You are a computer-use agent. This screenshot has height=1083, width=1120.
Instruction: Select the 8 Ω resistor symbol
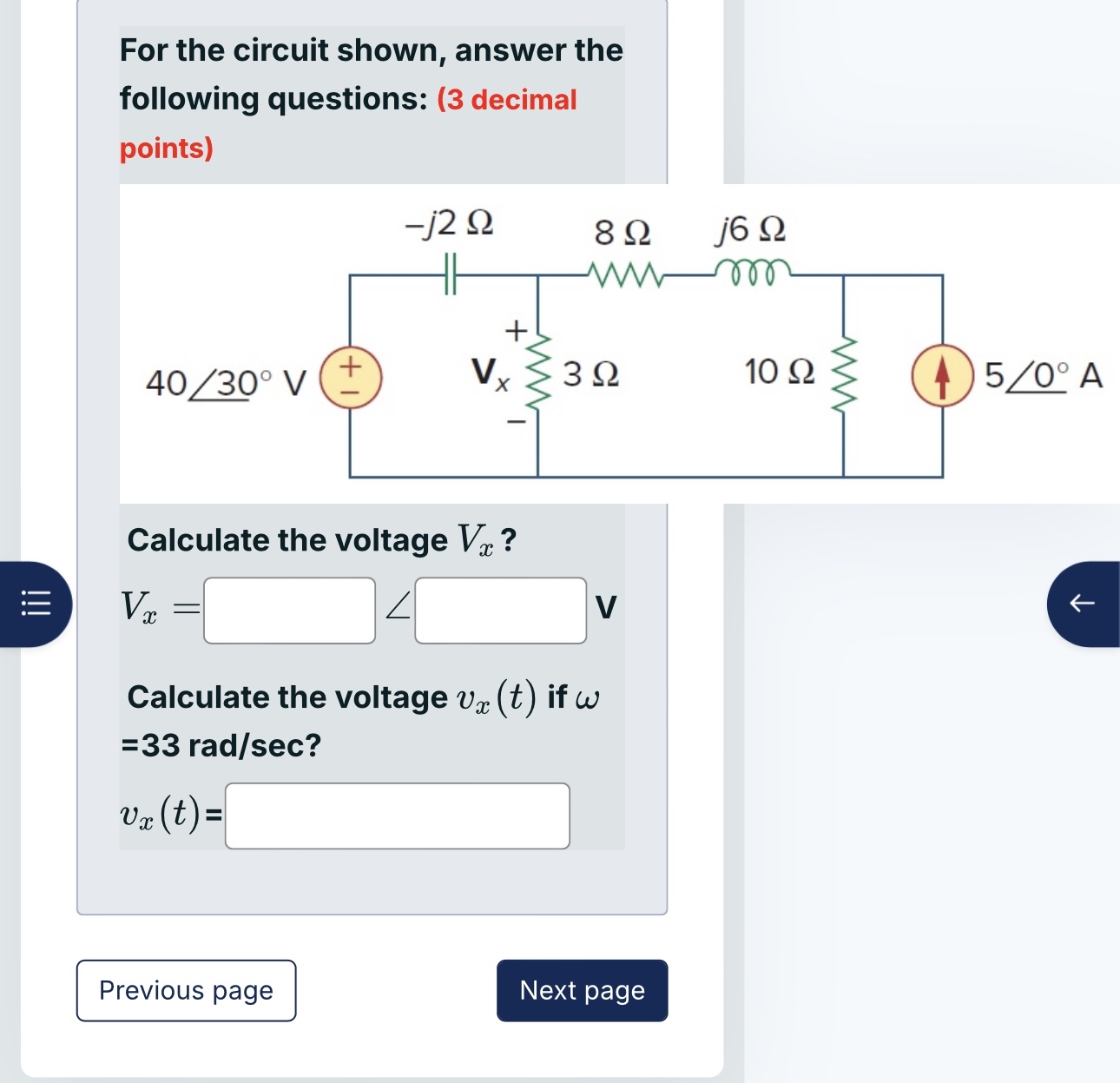(x=625, y=274)
